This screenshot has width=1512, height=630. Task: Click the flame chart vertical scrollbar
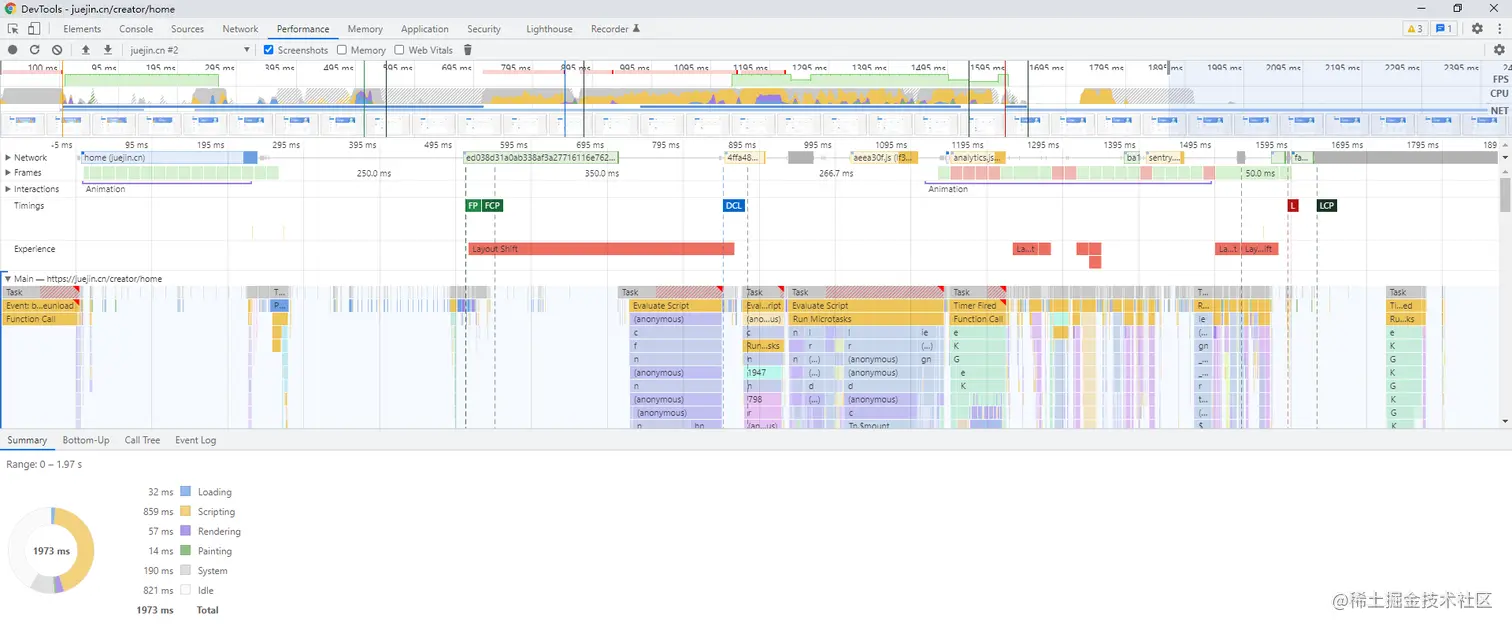click(1505, 195)
